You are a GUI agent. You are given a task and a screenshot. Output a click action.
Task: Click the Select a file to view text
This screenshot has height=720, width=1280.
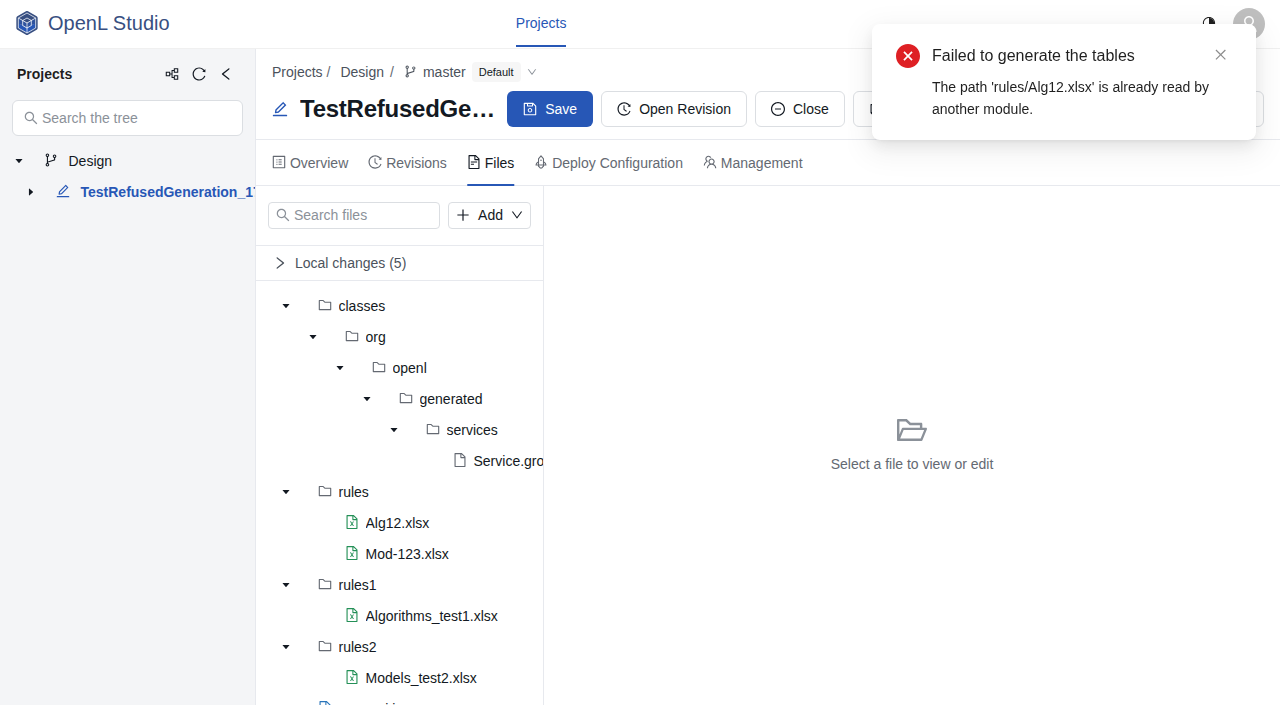[912, 464]
